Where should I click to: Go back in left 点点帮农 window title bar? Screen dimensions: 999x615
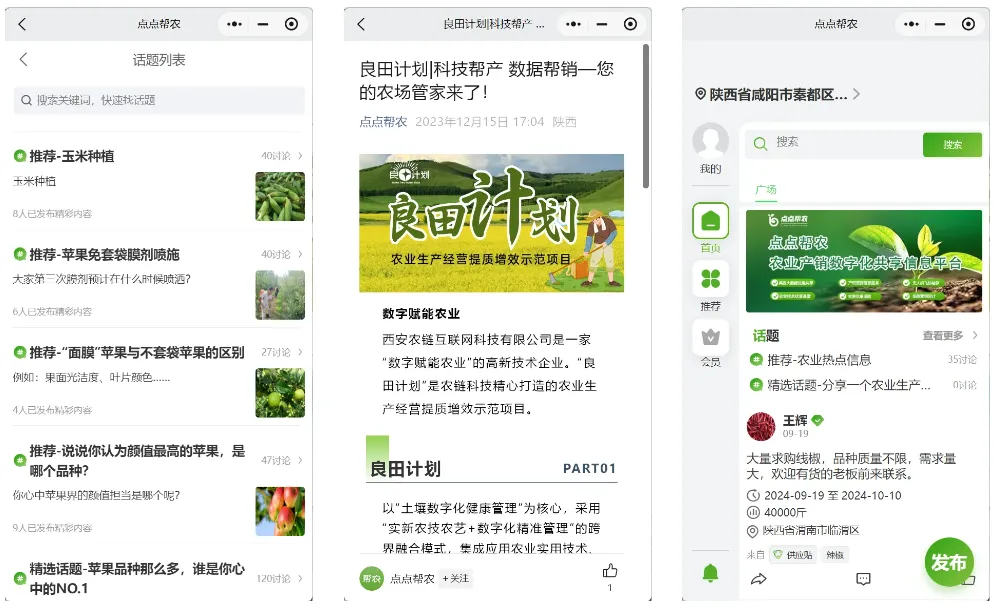pyautogui.click(x=22, y=24)
